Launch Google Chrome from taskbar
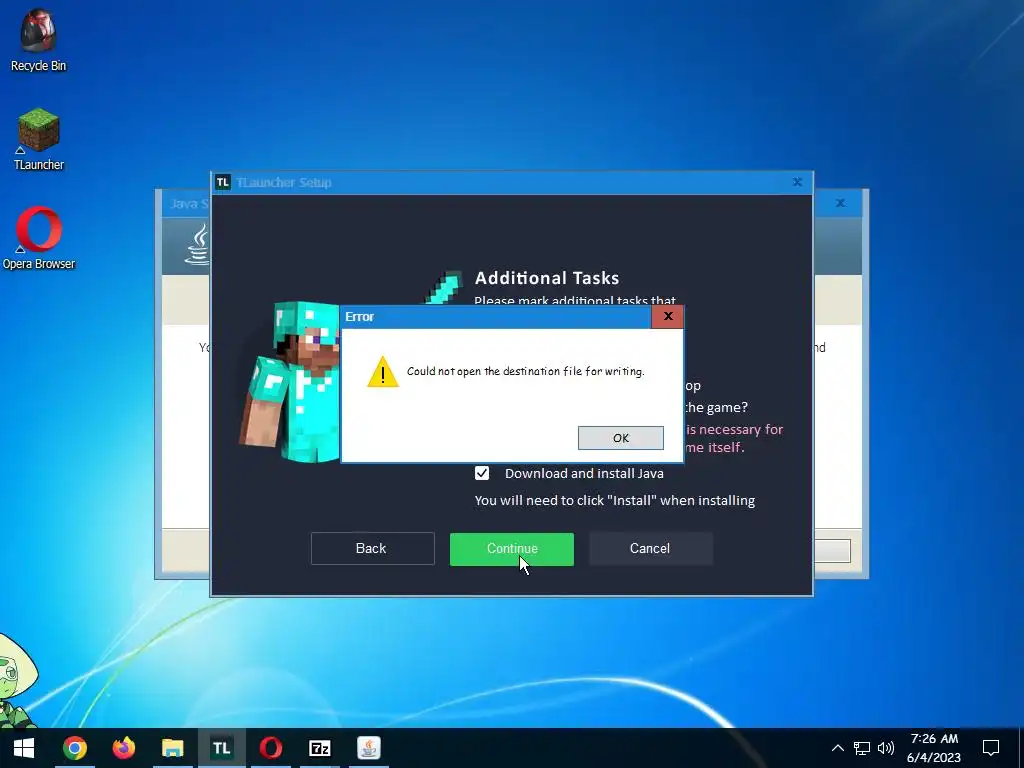Screen dimensions: 1024x768 (74, 748)
